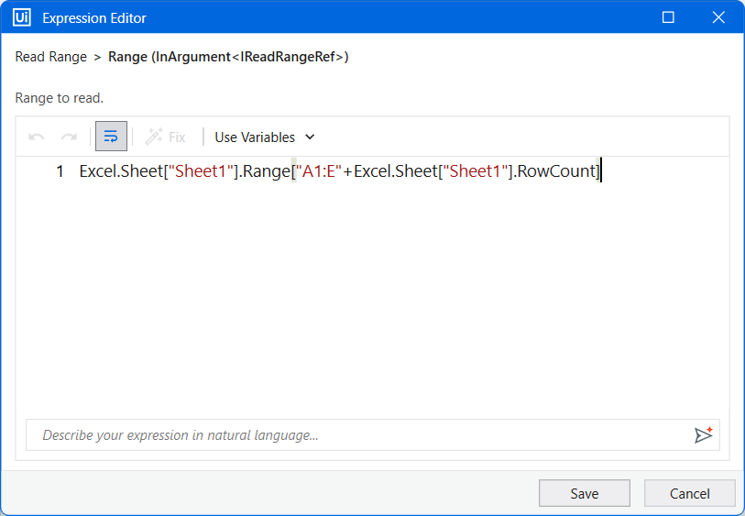Expand the chevron beside Use Variables
The image size is (745, 516).
(310, 137)
